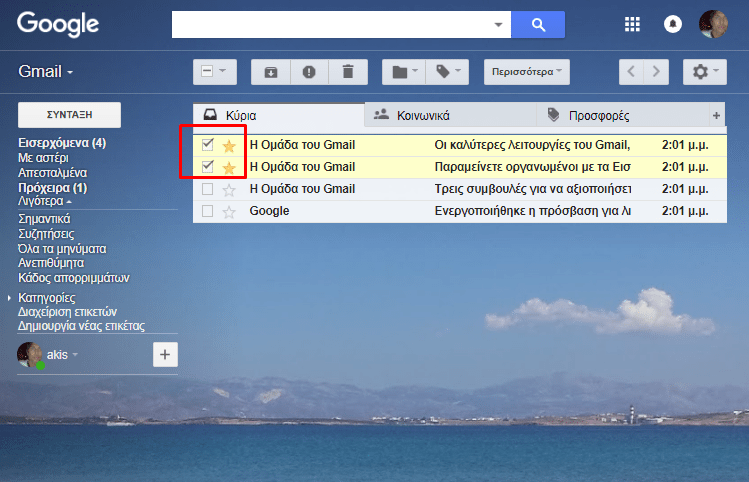Open the Move to folder menu
This screenshot has width=749, height=482.
click(404, 72)
